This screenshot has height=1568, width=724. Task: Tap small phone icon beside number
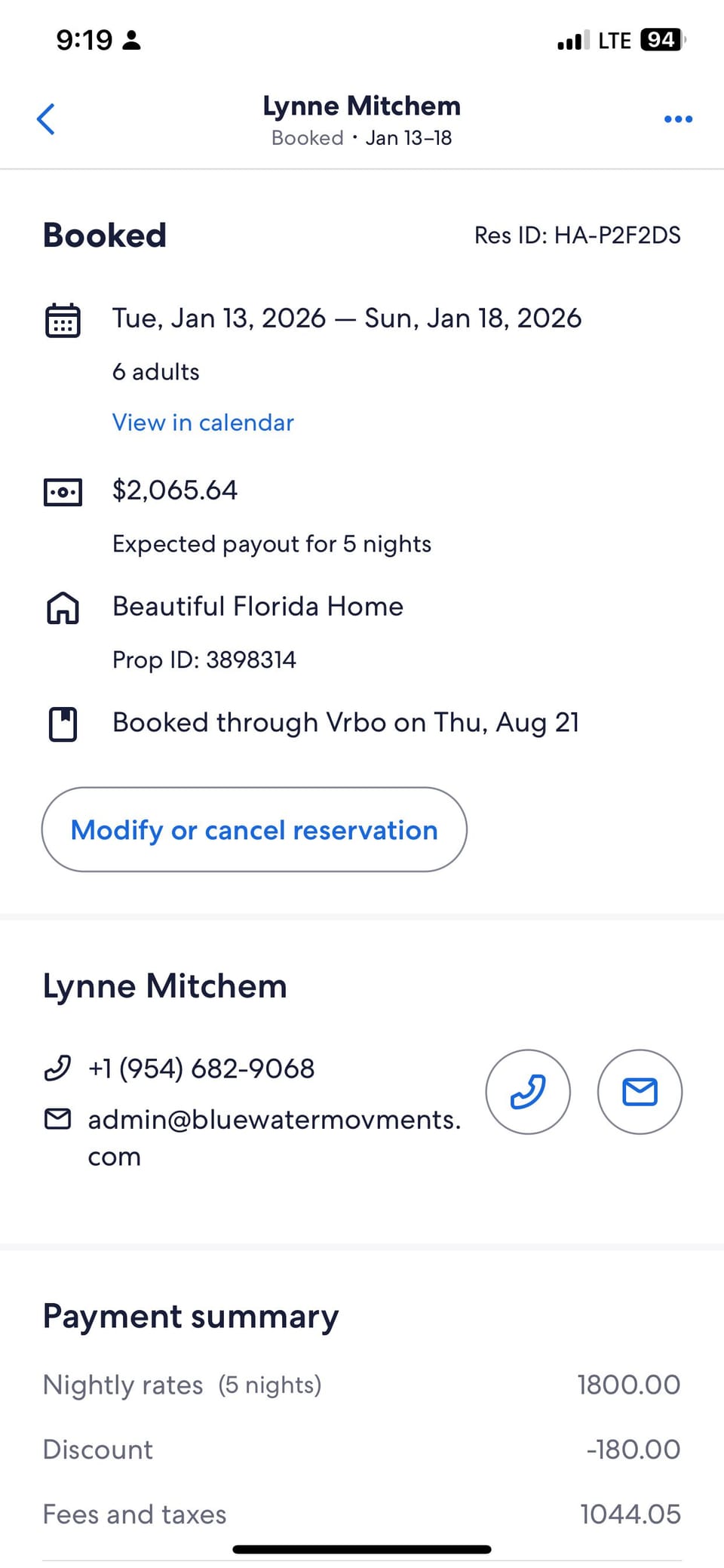pos(57,1068)
